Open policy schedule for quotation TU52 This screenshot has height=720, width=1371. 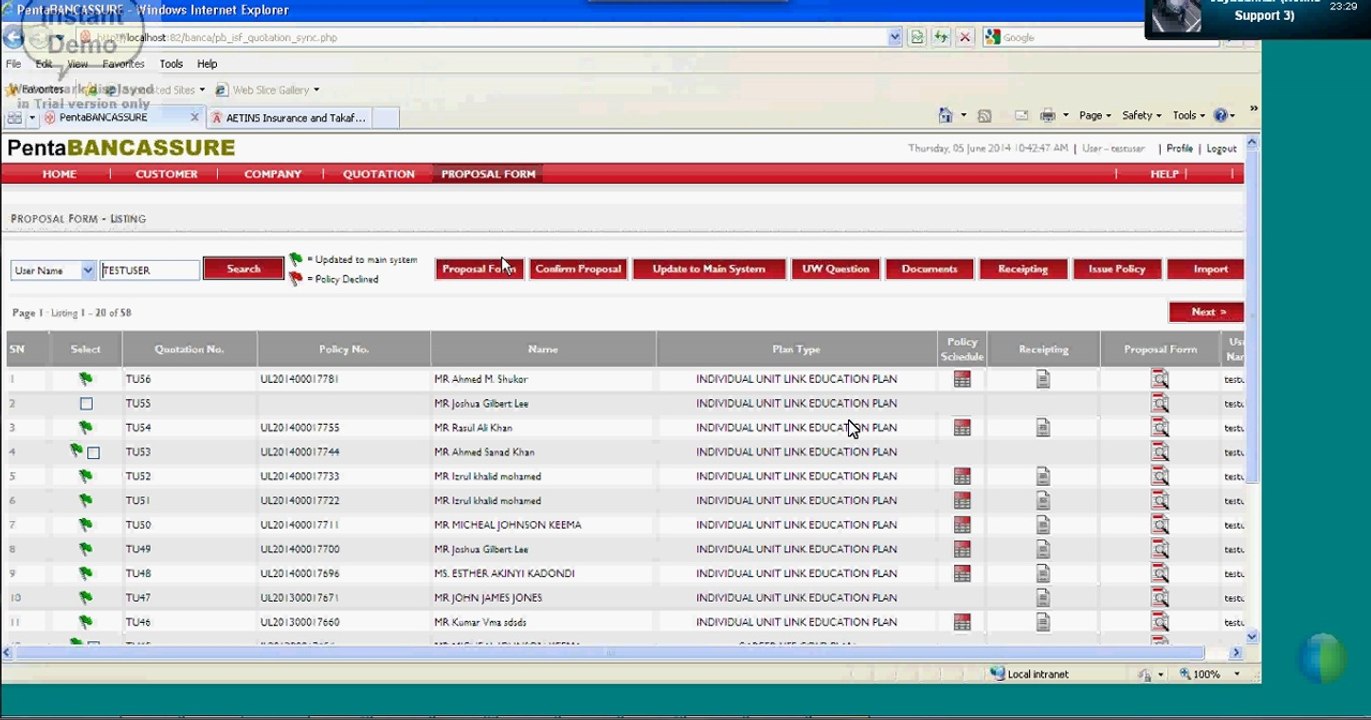(x=962, y=476)
